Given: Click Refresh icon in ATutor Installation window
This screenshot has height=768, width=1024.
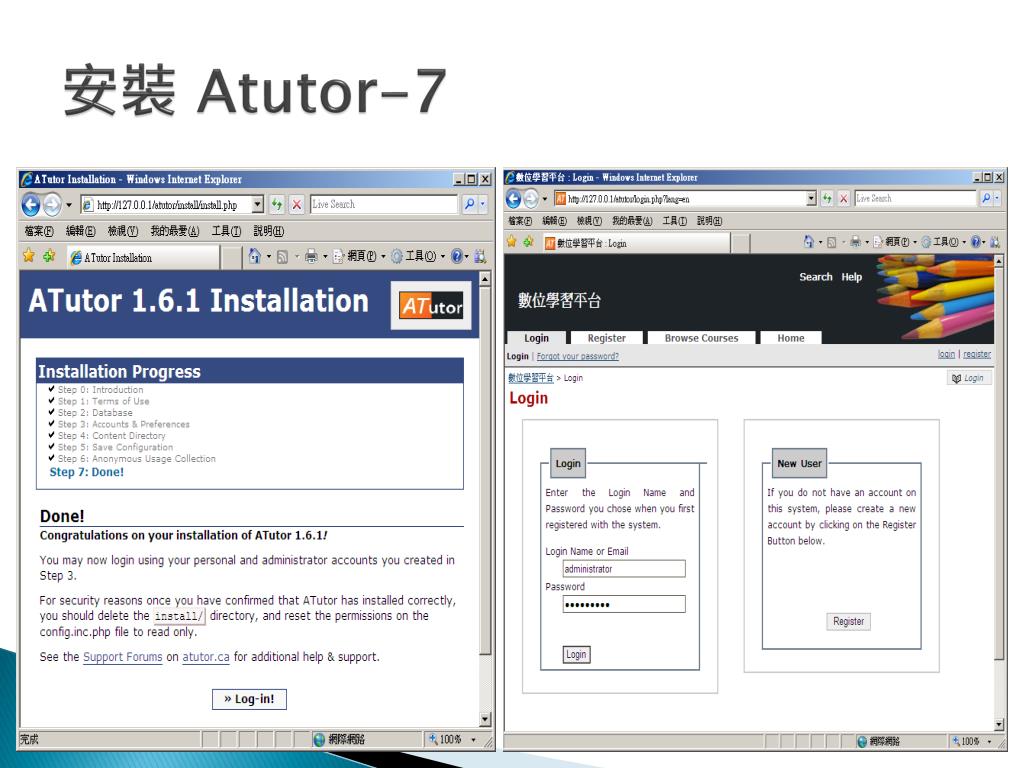Looking at the screenshot, I should (277, 204).
